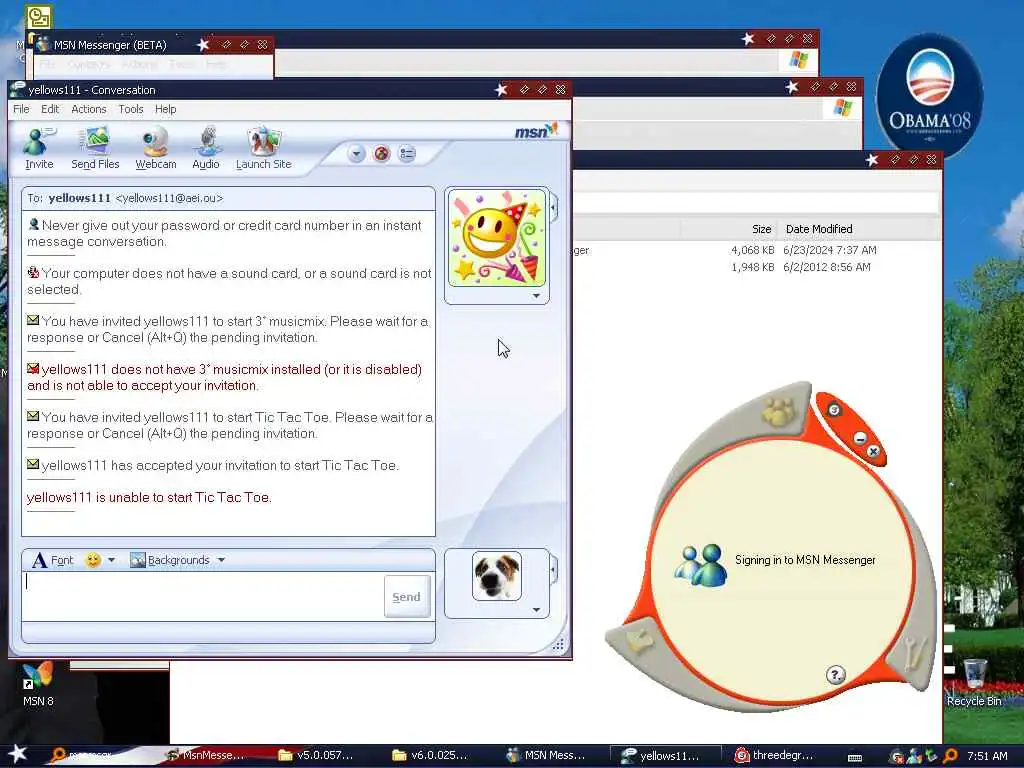Image resolution: width=1024 pixels, height=768 pixels.
Task: Expand the emoticon dropdown arrow
Action: tap(111, 560)
